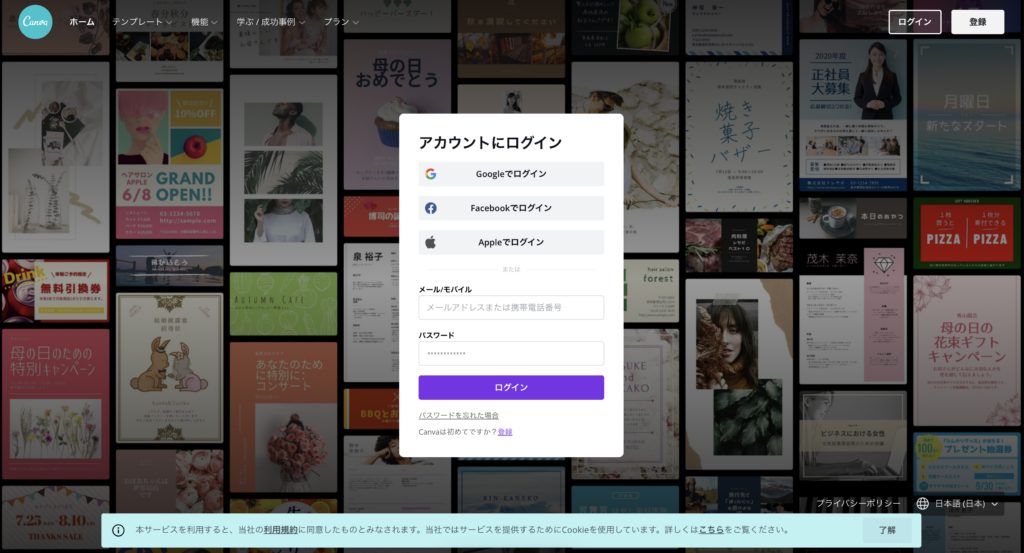Click the globe language icon
Viewport: 1024px width, 553px height.
(922, 504)
